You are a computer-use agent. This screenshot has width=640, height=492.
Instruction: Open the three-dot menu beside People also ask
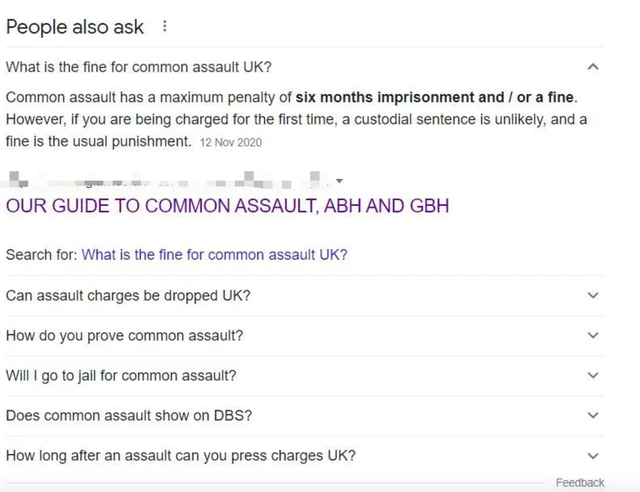(165, 27)
